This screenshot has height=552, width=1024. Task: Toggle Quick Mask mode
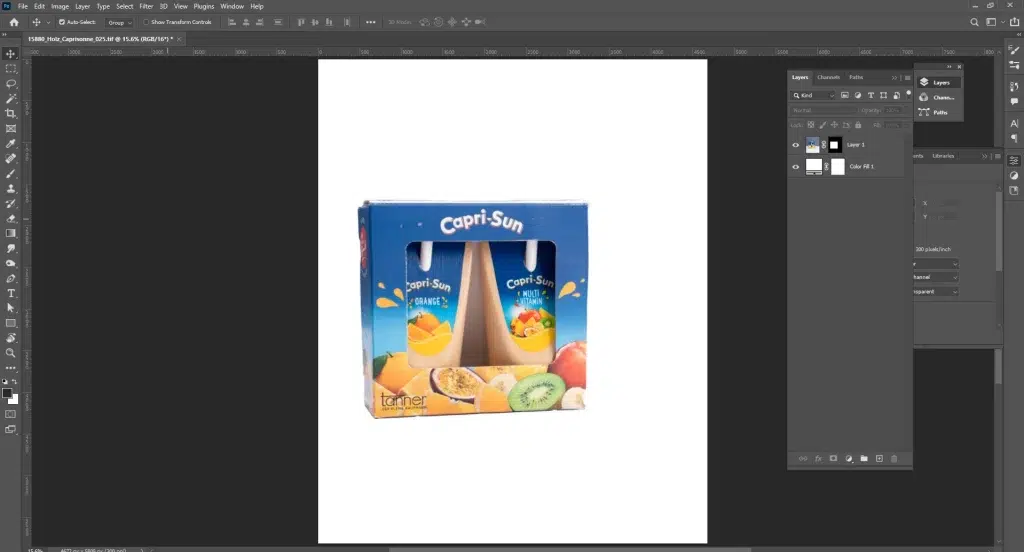pyautogui.click(x=10, y=414)
